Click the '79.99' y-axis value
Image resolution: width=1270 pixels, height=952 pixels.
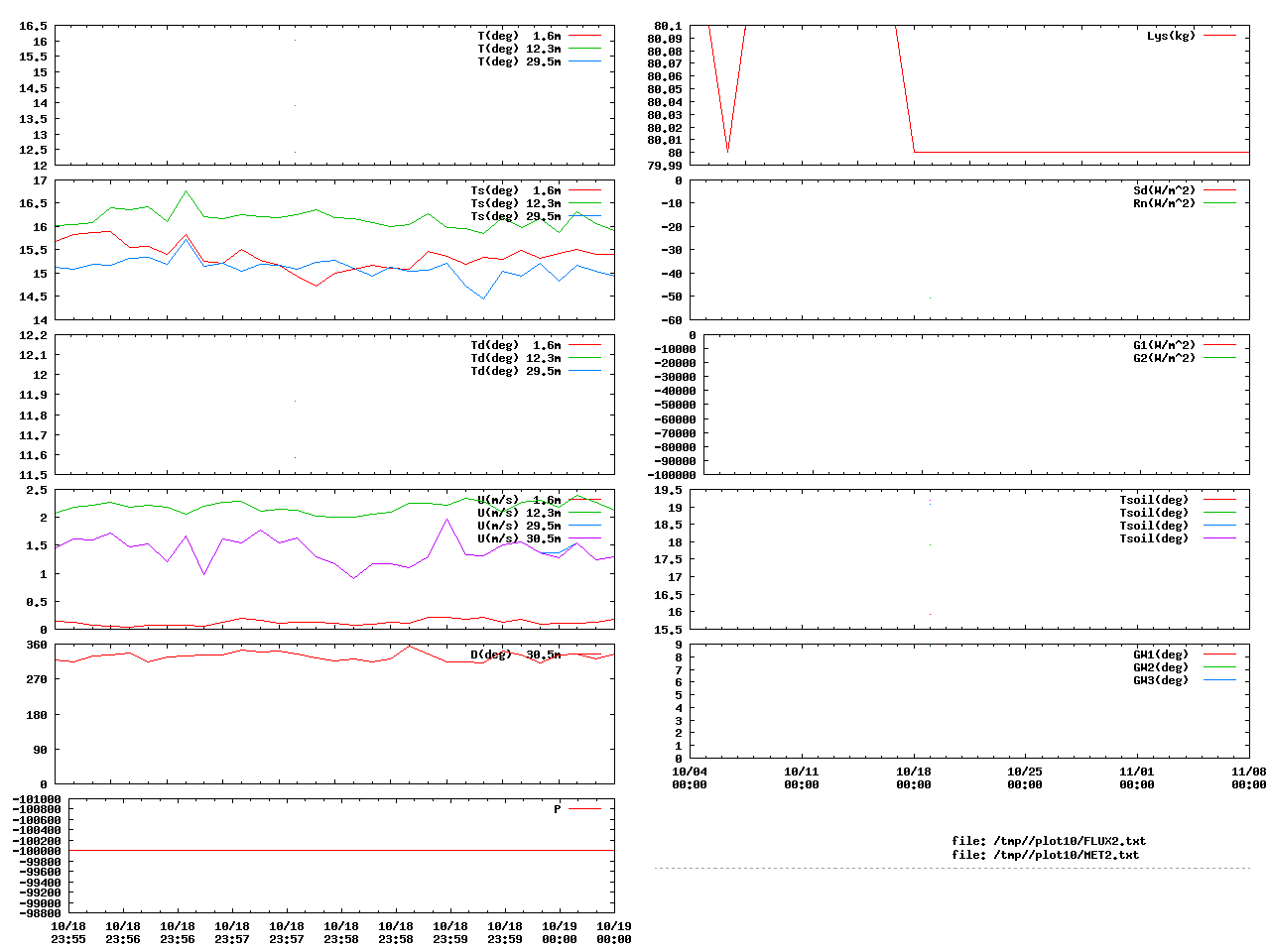click(x=665, y=166)
